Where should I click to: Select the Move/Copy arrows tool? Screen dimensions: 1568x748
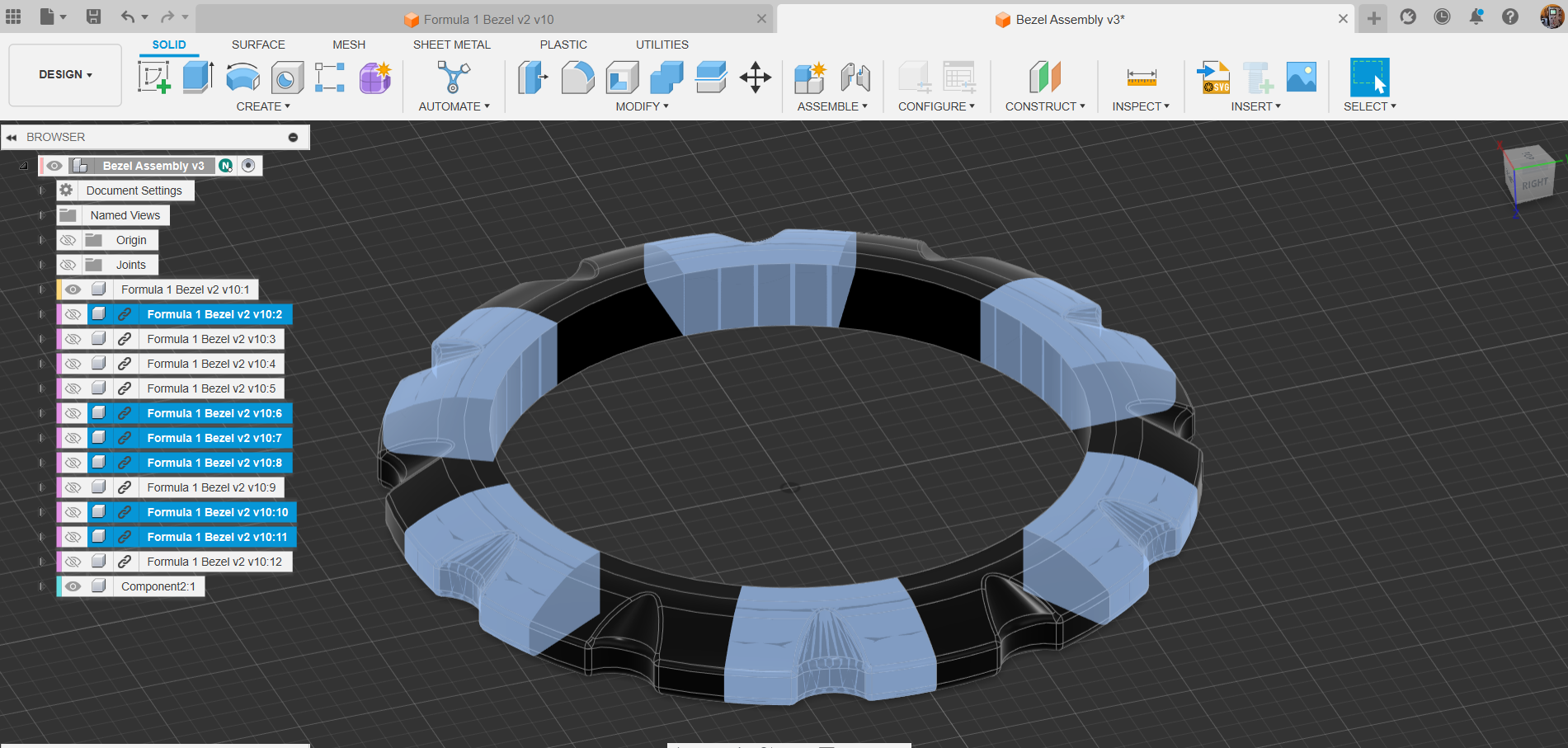[x=755, y=78]
